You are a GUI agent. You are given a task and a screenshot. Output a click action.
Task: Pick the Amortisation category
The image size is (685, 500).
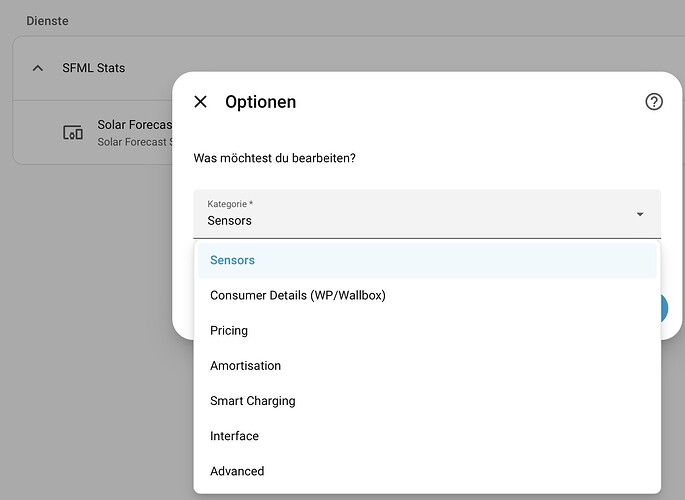[427, 366]
